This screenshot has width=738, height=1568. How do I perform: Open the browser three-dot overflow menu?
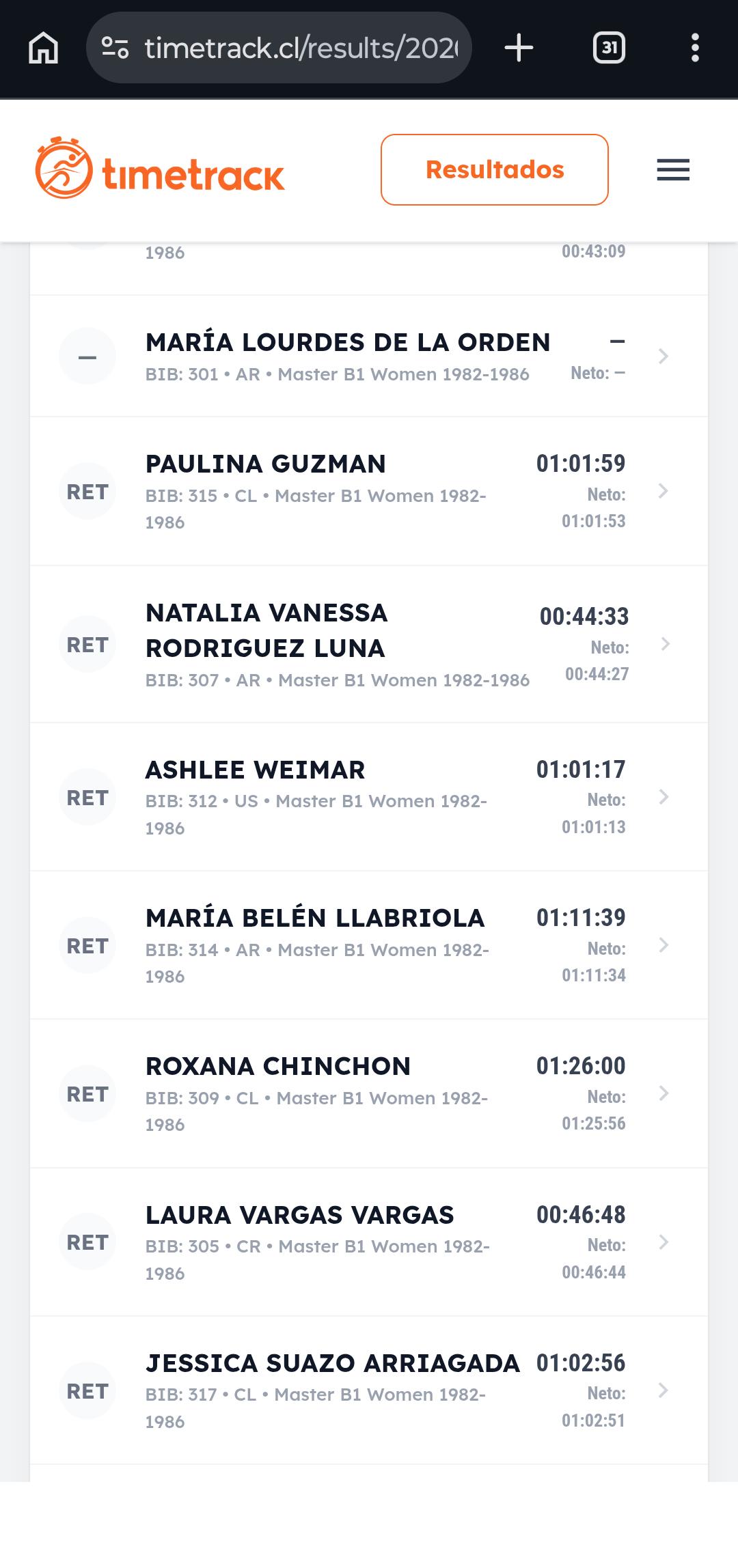(695, 48)
